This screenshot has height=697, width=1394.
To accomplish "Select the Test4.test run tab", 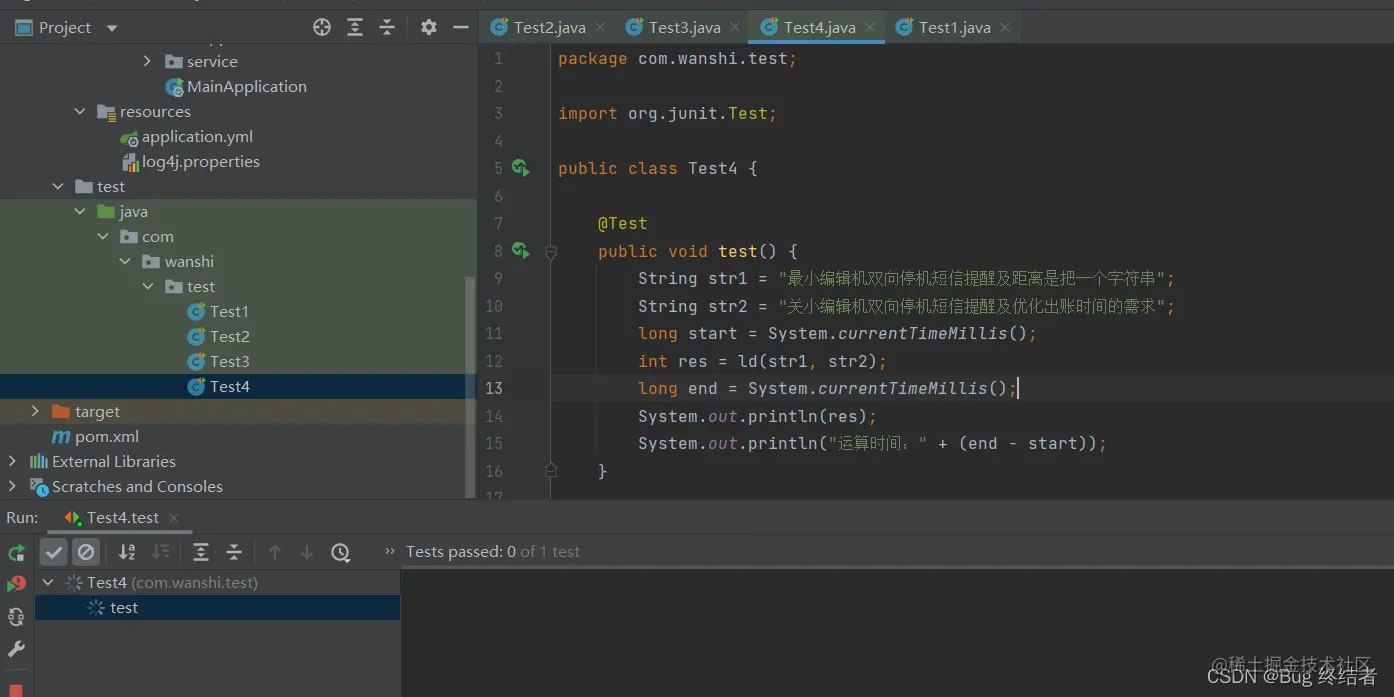I will pos(122,517).
